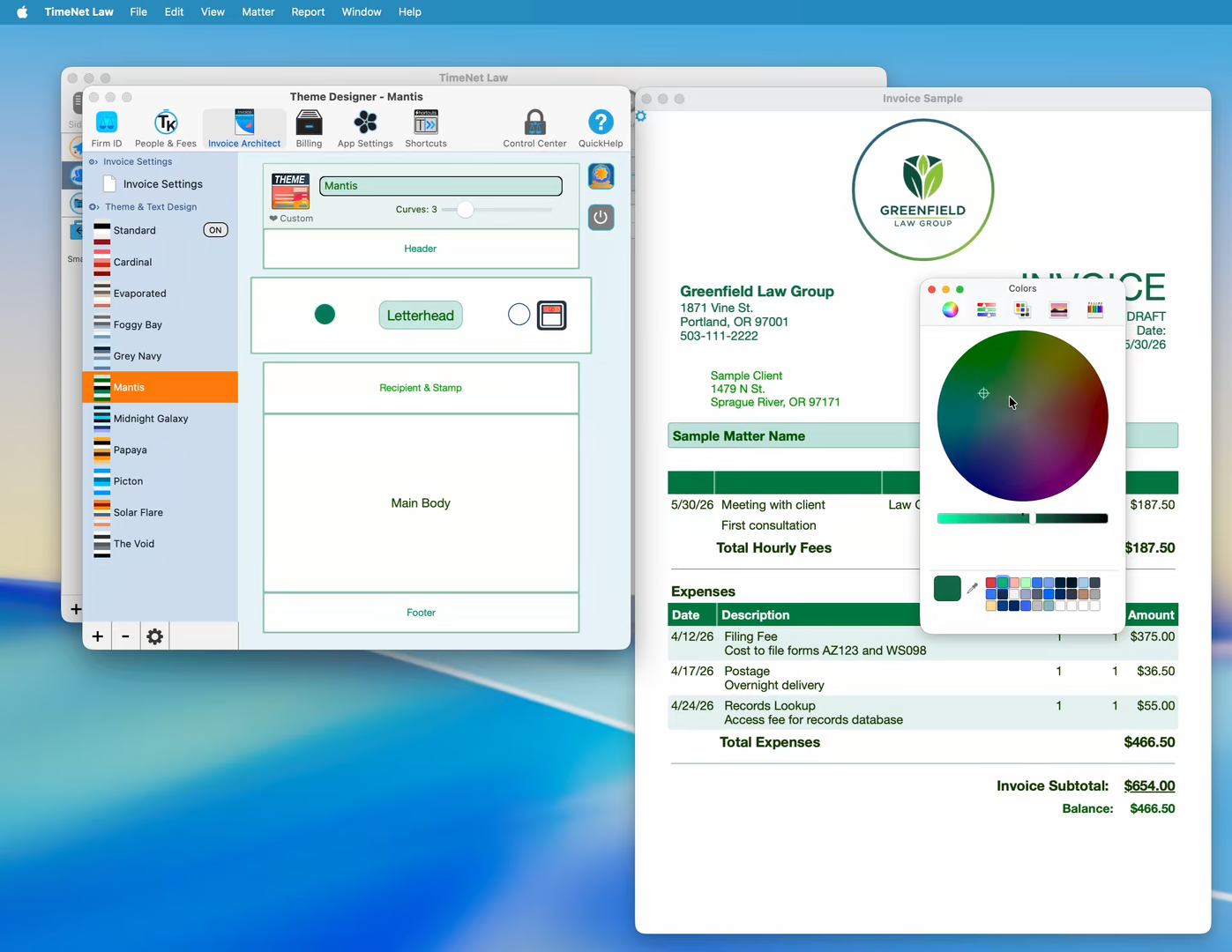This screenshot has width=1232, height=952.
Task: Select The Void theme
Action: pos(161,544)
